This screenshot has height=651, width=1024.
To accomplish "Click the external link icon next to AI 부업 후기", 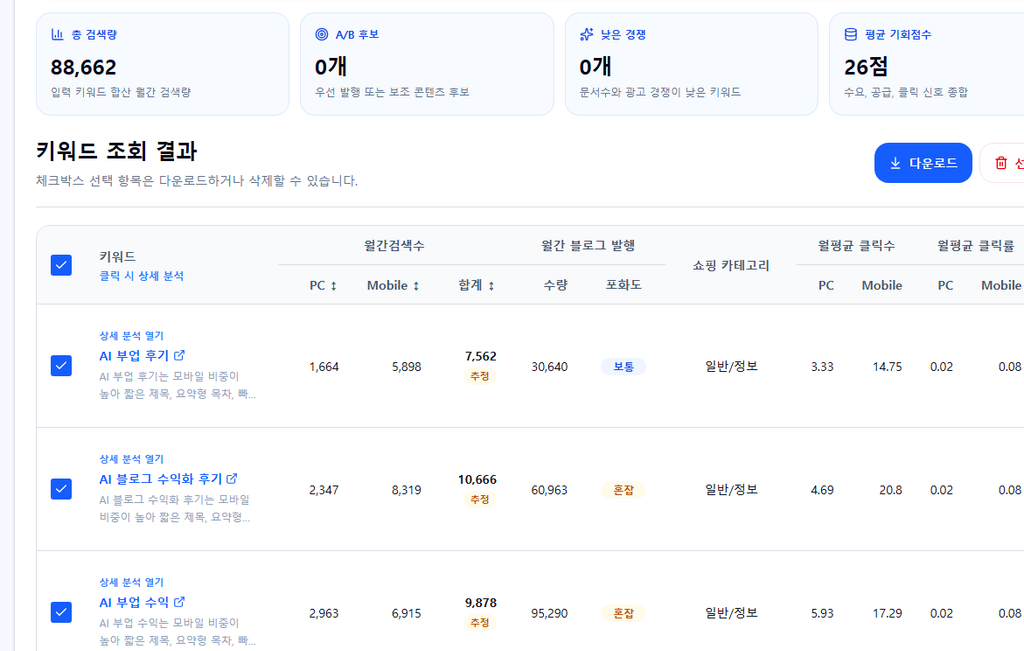I will (x=180, y=355).
